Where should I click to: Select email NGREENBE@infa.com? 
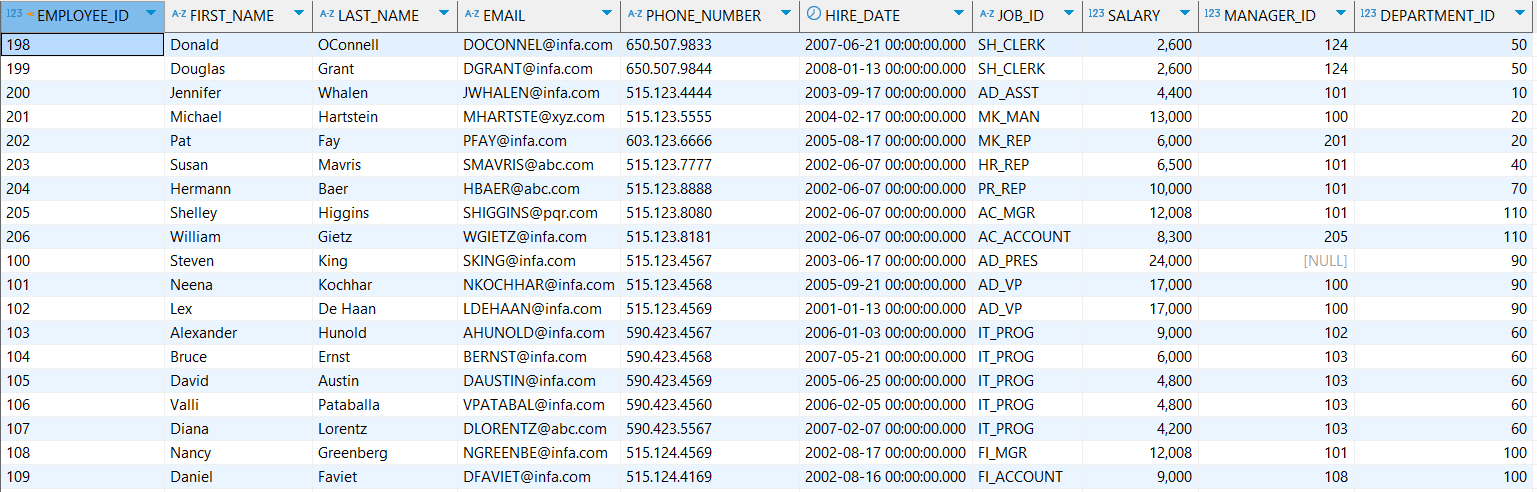click(x=539, y=453)
